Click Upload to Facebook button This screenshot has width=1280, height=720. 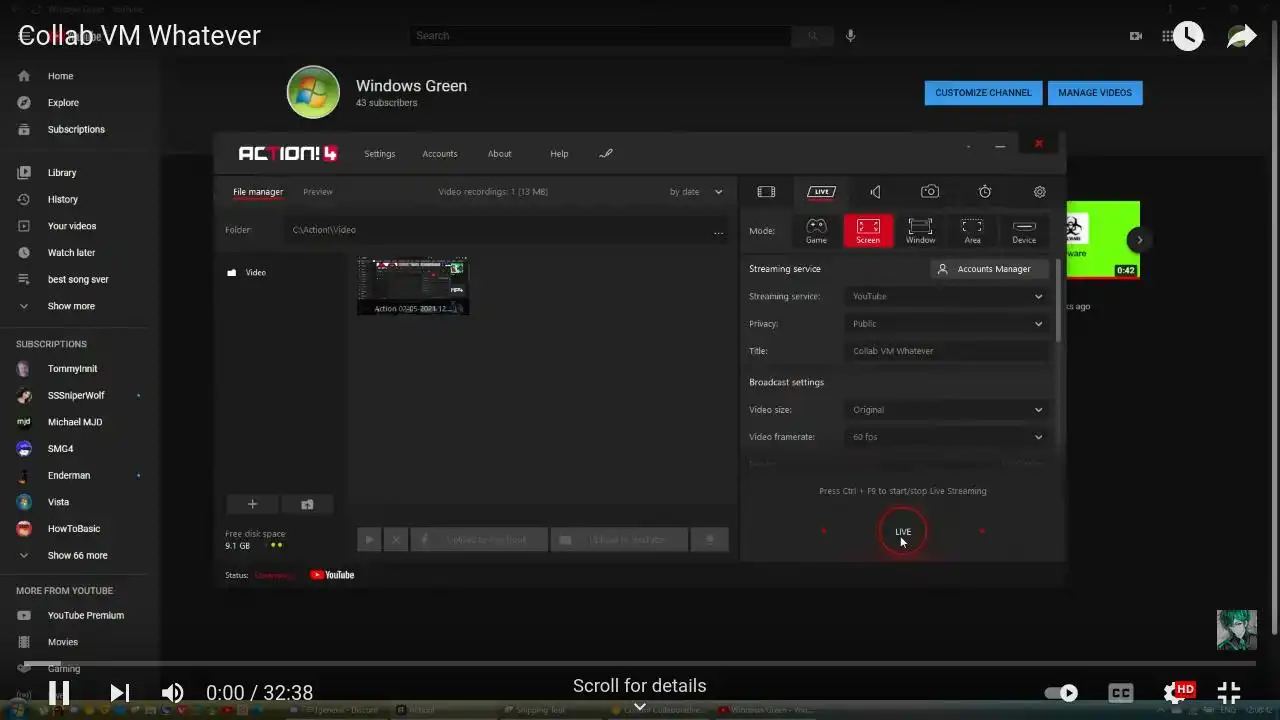(480, 540)
